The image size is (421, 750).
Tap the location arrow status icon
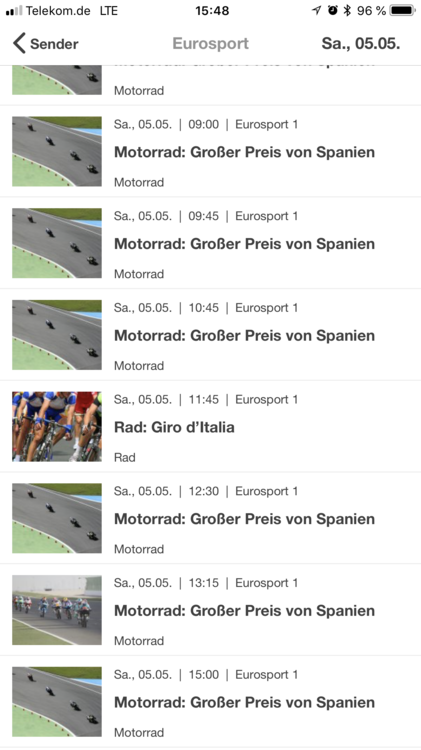pyautogui.click(x=316, y=11)
